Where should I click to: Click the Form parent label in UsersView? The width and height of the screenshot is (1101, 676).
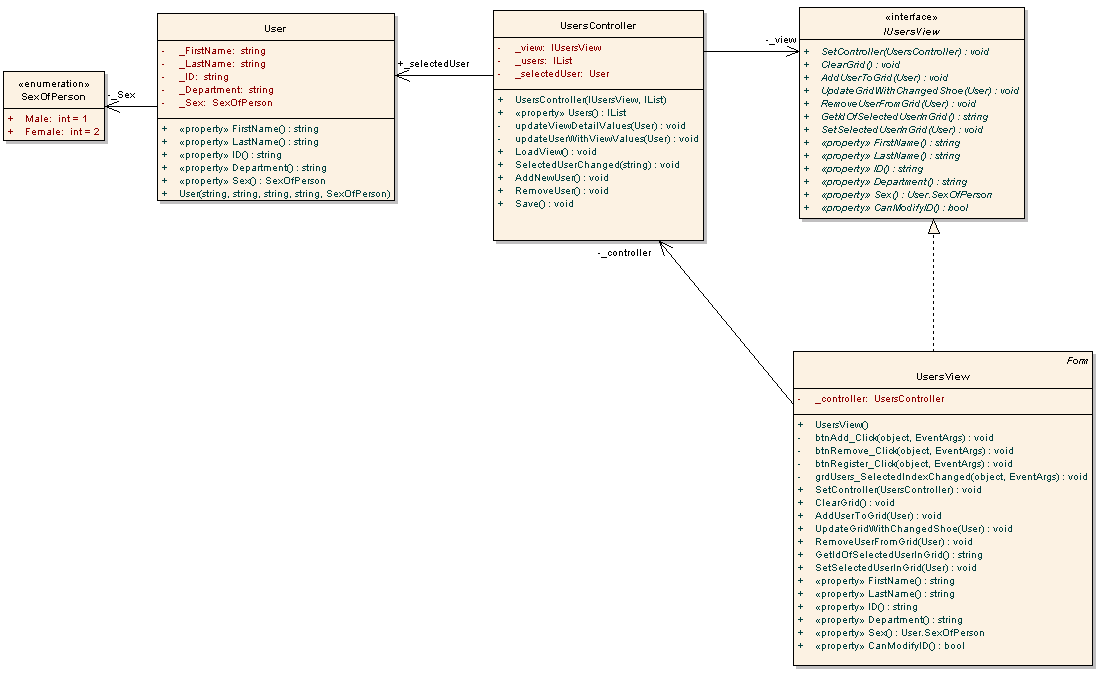pyautogui.click(x=1077, y=360)
